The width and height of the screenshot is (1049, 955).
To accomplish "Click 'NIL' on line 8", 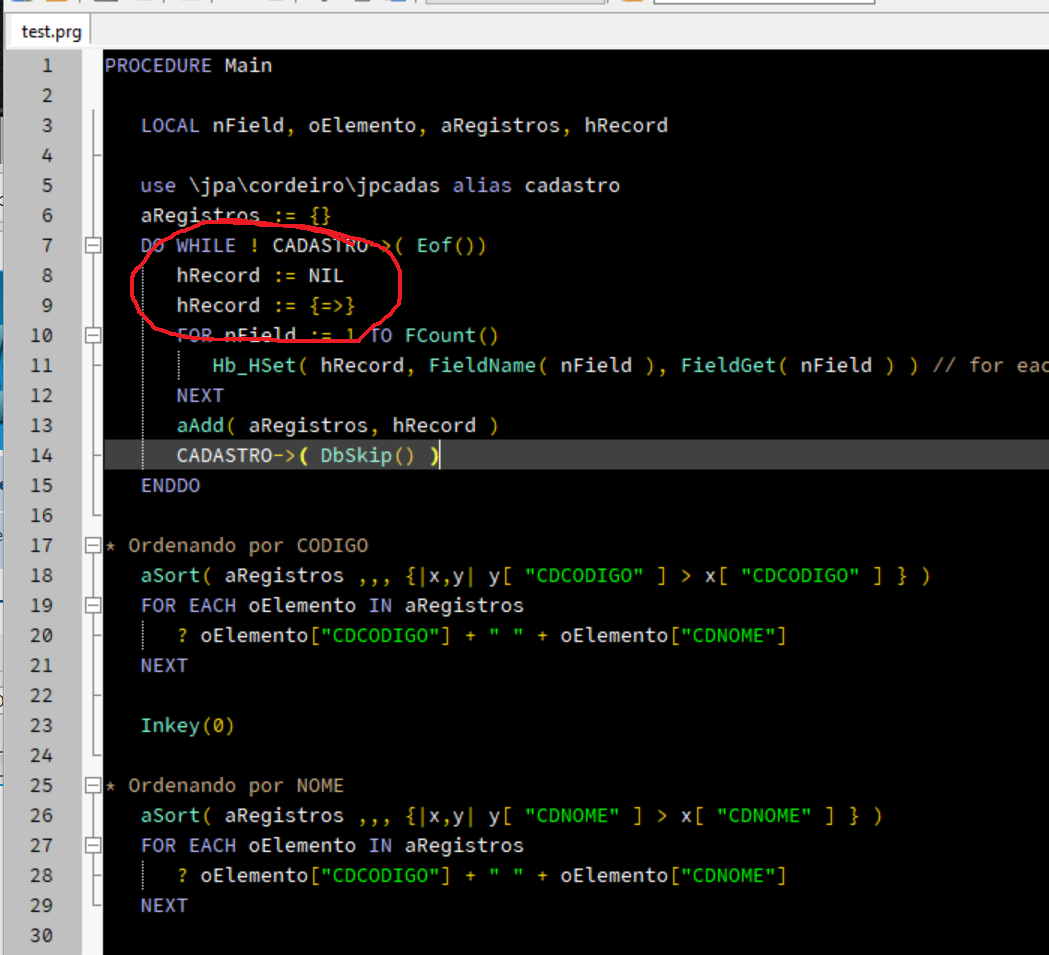I will click(326, 276).
